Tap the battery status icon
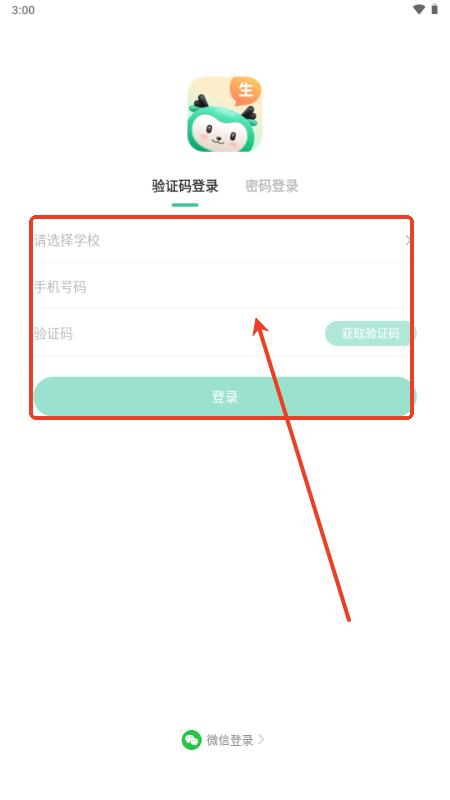The image size is (450, 800). tap(435, 9)
